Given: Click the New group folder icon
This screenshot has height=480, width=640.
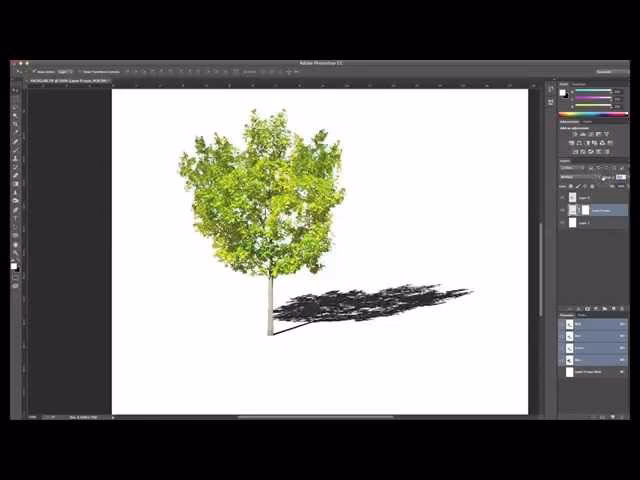Looking at the screenshot, I should pos(604,309).
